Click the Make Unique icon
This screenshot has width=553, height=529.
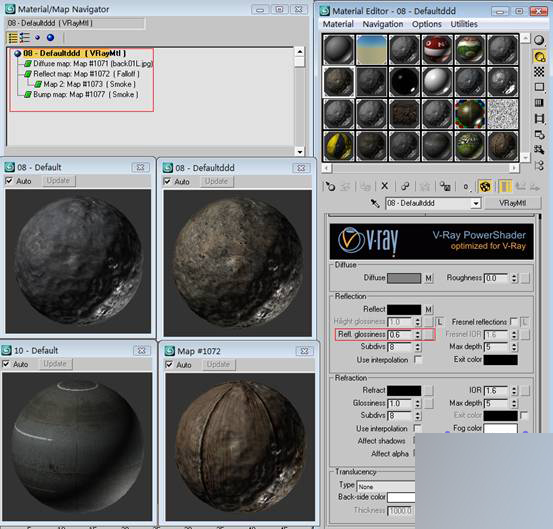click(425, 186)
